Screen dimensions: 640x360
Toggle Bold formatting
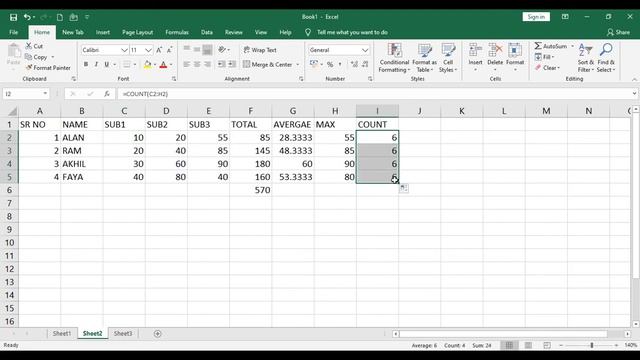(x=86, y=64)
